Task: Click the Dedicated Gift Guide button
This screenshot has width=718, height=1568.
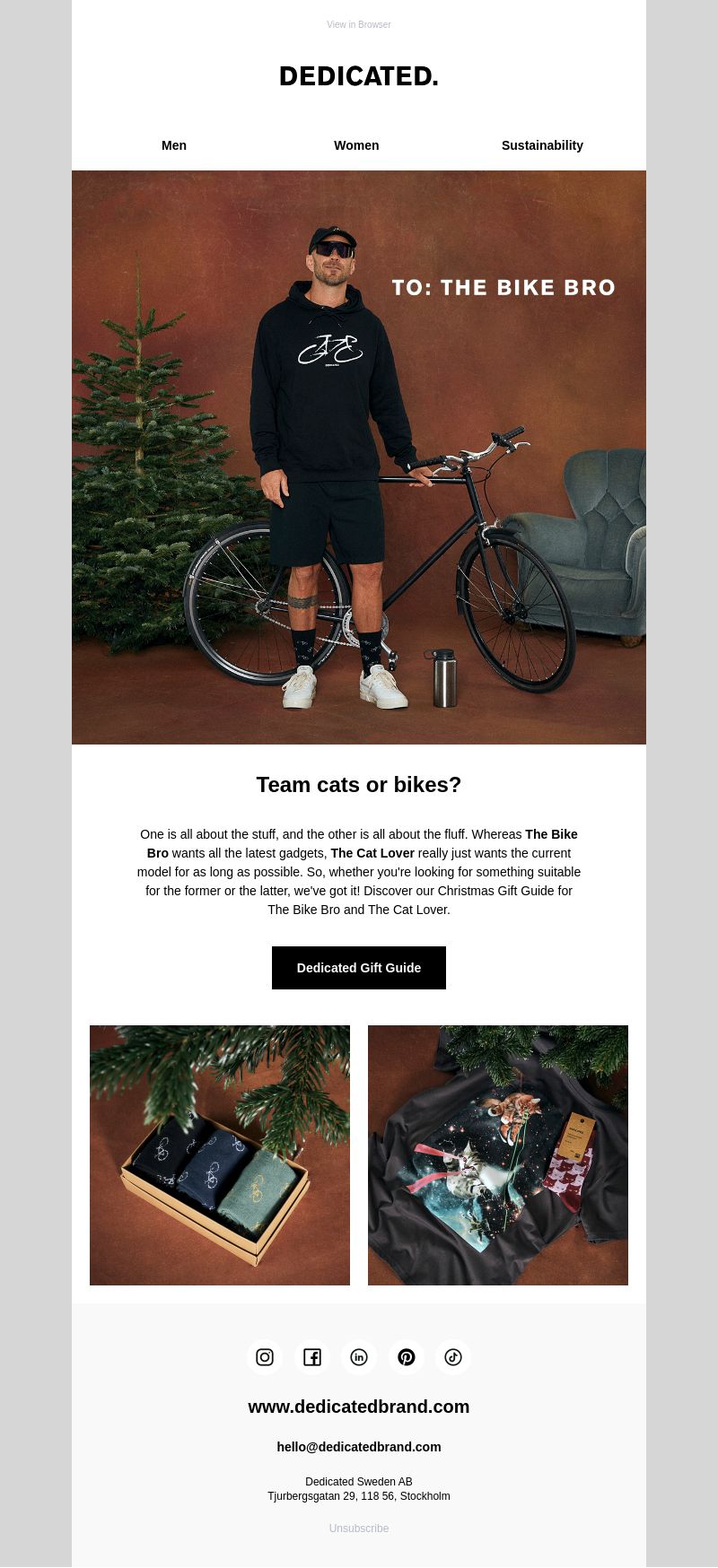Action: (359, 968)
